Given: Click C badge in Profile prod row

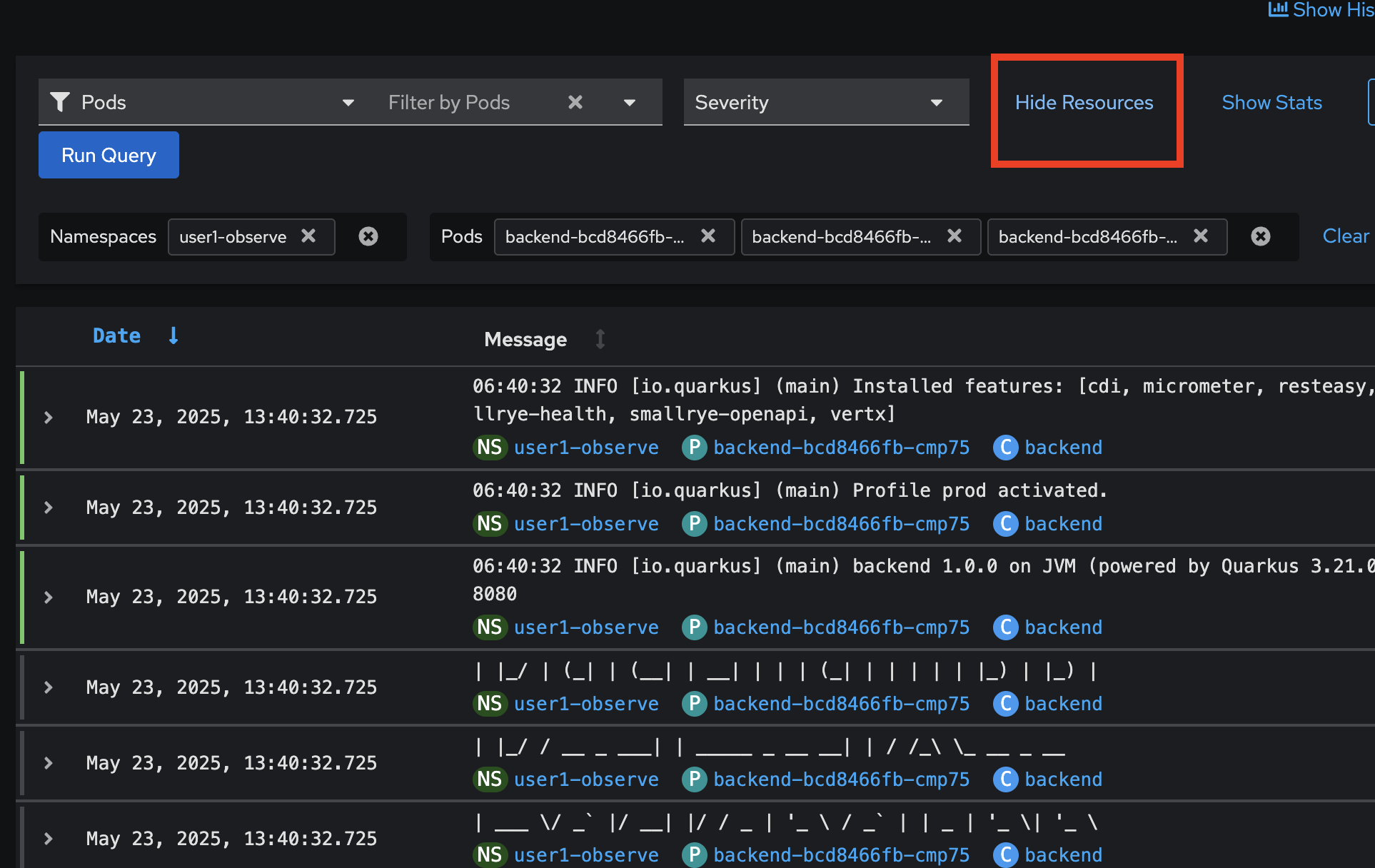Looking at the screenshot, I should [x=1005, y=524].
